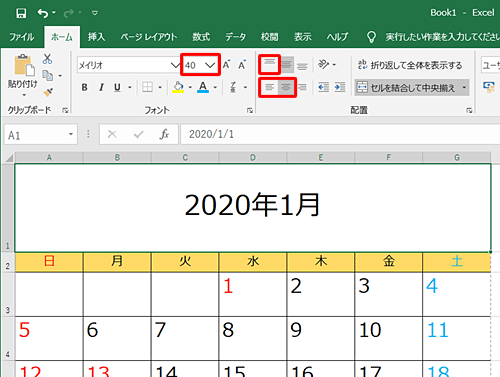Click formula bar showing 2020/1/1
Viewport: 500px width, 377px height.
(x=340, y=134)
